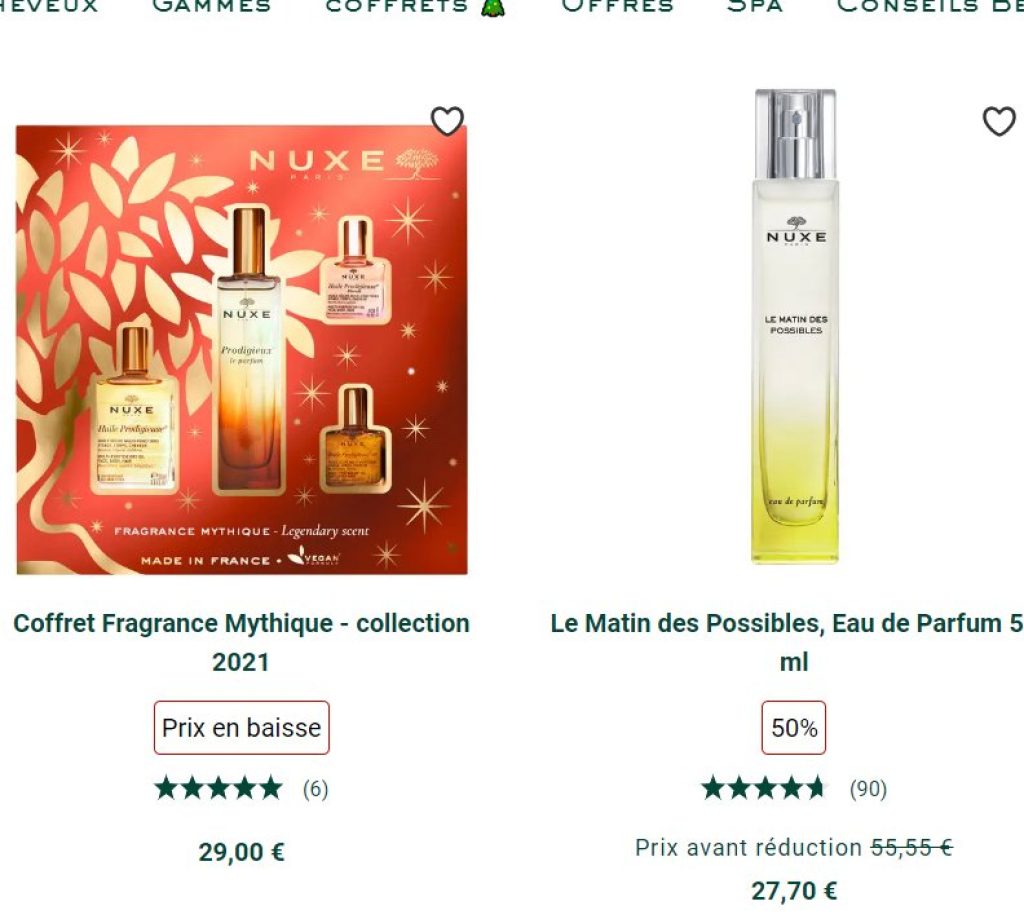The height and width of the screenshot is (919, 1024).
Task: Open Coffret Fragrance Mythique collection 2021 title link
Action: click(242, 642)
